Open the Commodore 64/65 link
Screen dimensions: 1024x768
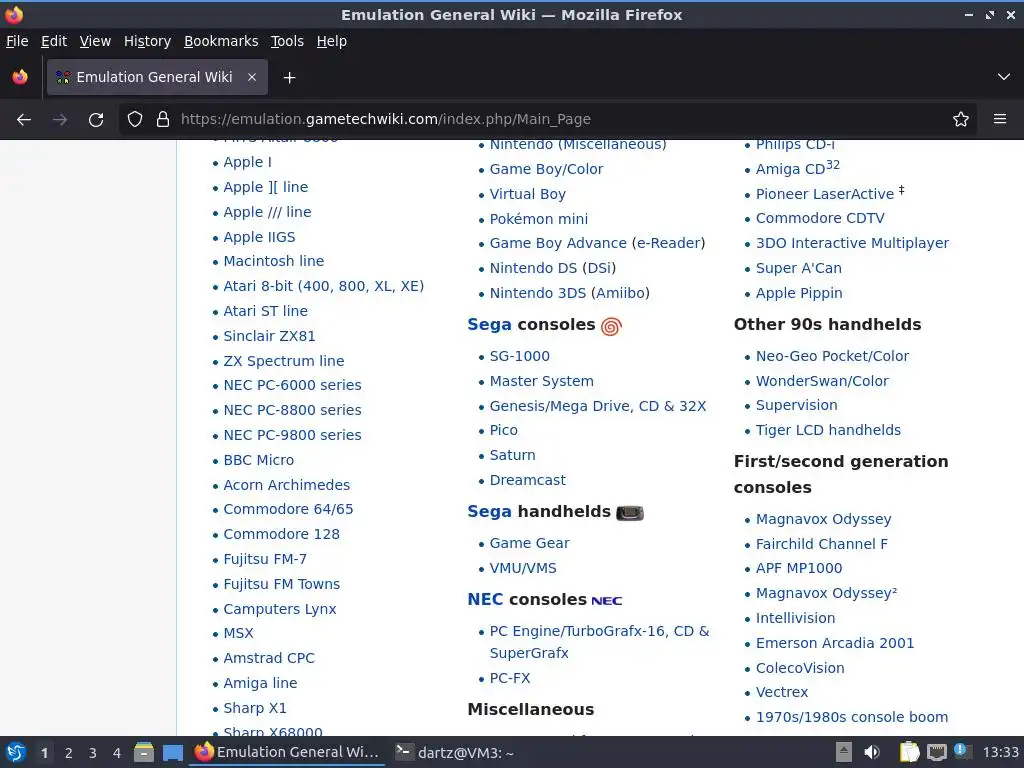pos(288,509)
